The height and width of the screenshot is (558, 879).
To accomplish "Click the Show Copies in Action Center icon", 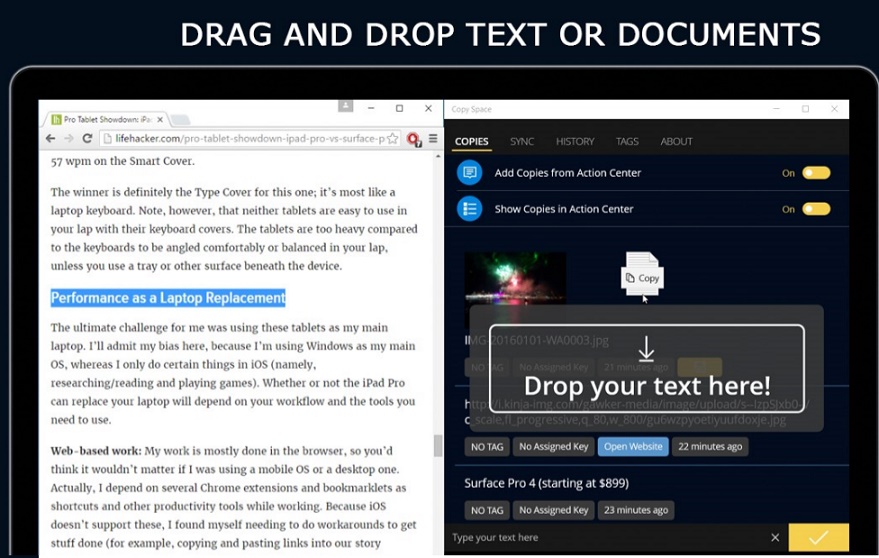I will click(x=469, y=209).
